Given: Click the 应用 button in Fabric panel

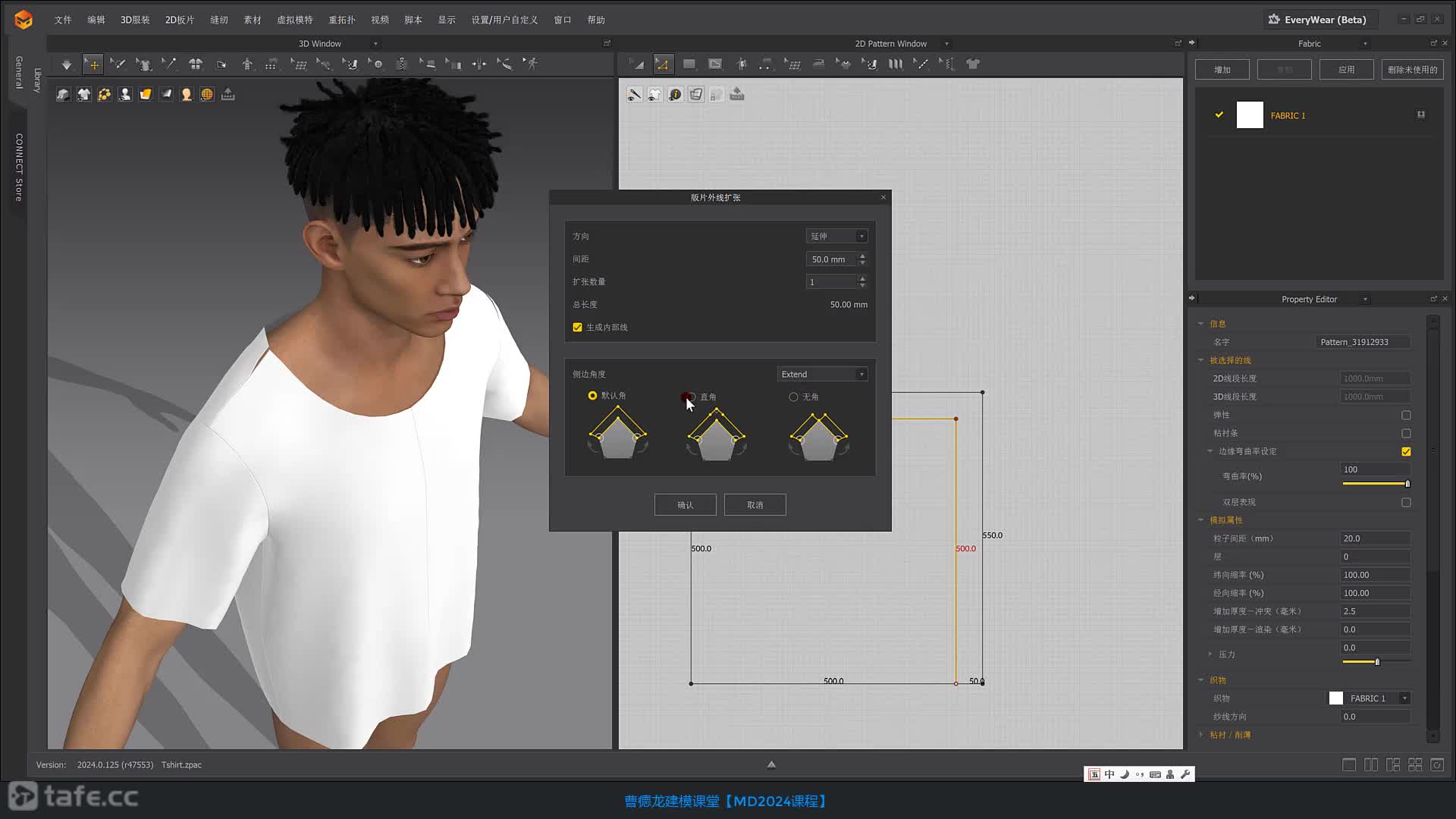Looking at the screenshot, I should (x=1347, y=70).
